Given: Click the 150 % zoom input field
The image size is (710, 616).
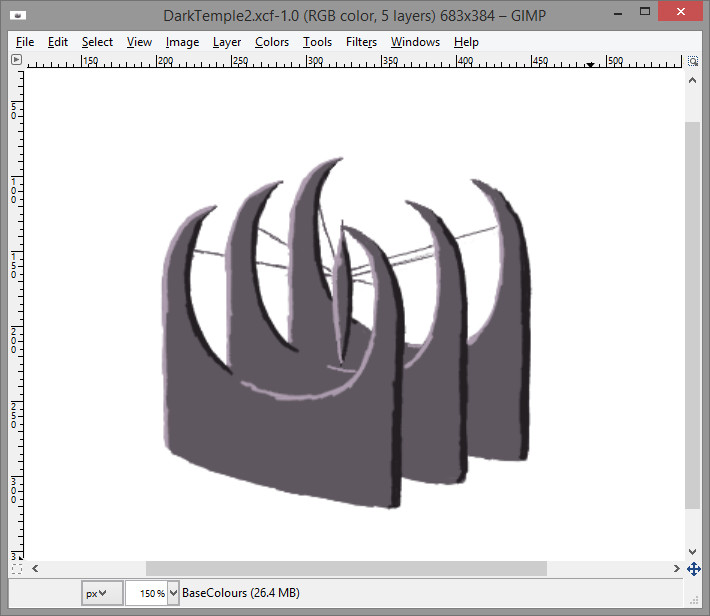Looking at the screenshot, I should point(147,593).
